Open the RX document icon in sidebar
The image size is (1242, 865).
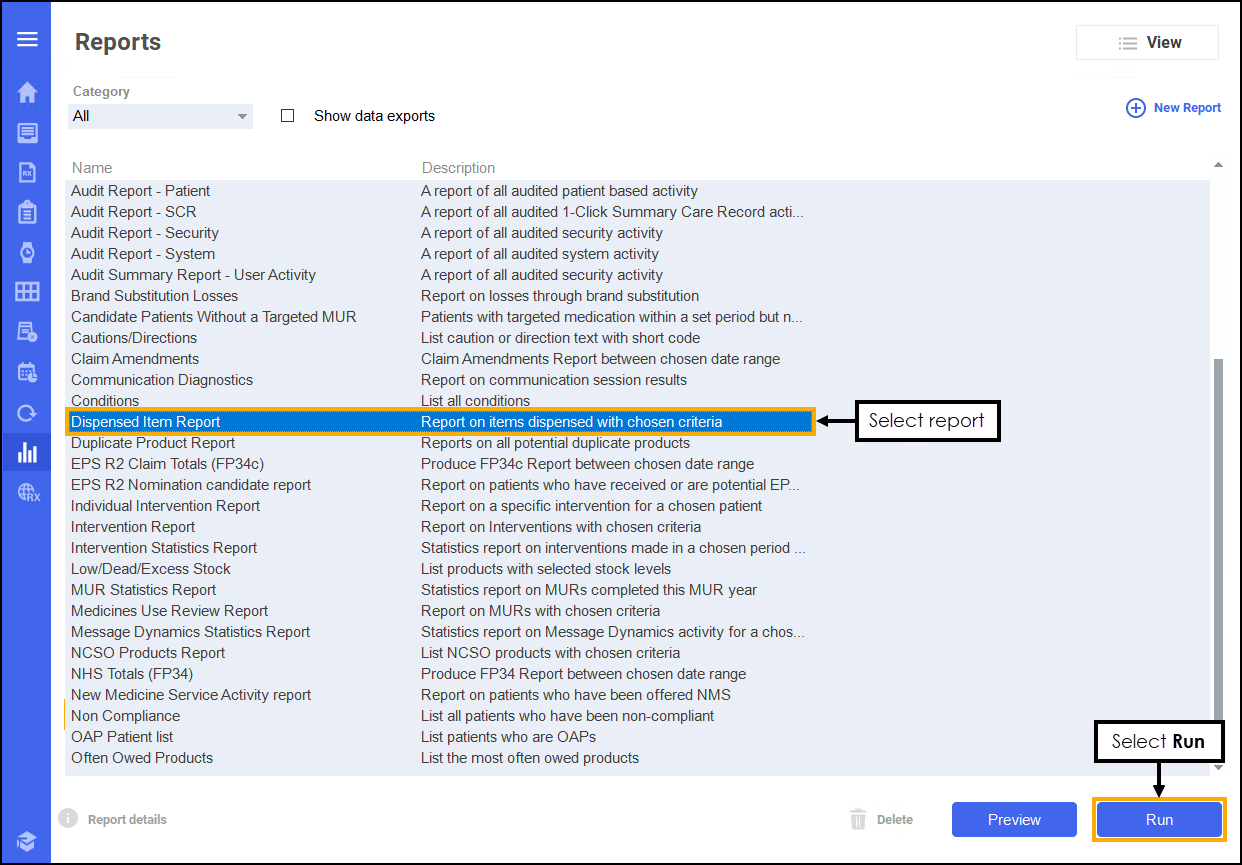(x=27, y=172)
